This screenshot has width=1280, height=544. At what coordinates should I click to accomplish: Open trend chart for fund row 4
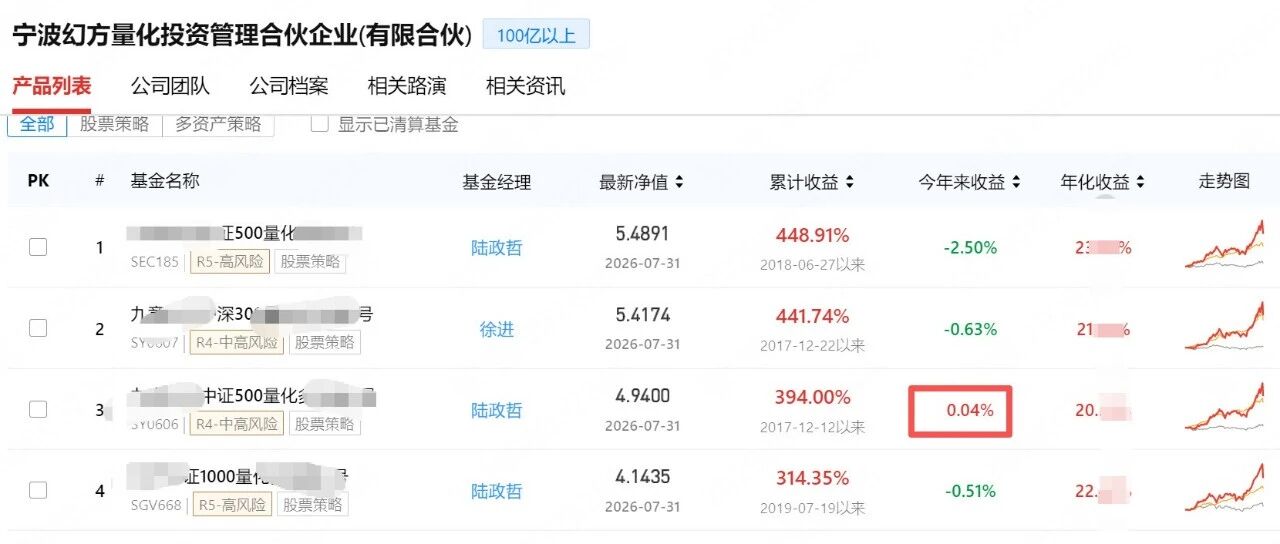pyautogui.click(x=1225, y=490)
